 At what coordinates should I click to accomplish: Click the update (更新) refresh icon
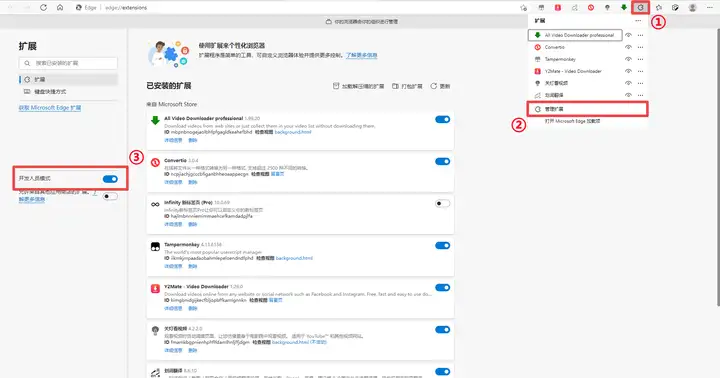pos(433,86)
